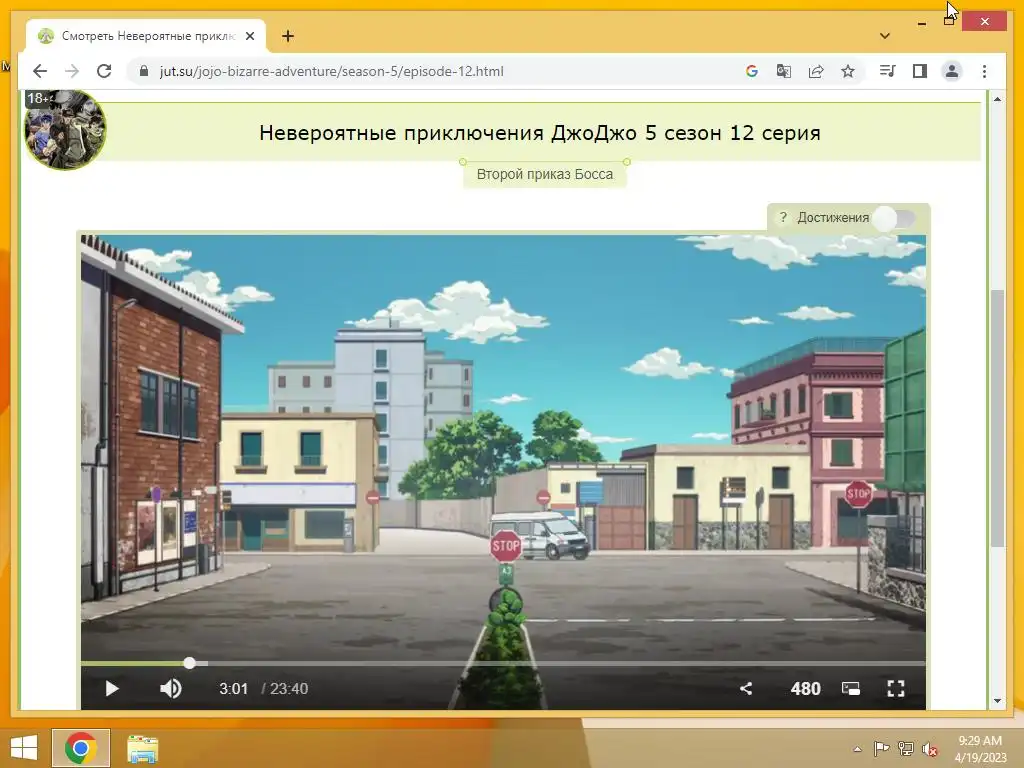Minimize the Chrome window
Viewport: 1024px width, 768px height.
tap(921, 24)
